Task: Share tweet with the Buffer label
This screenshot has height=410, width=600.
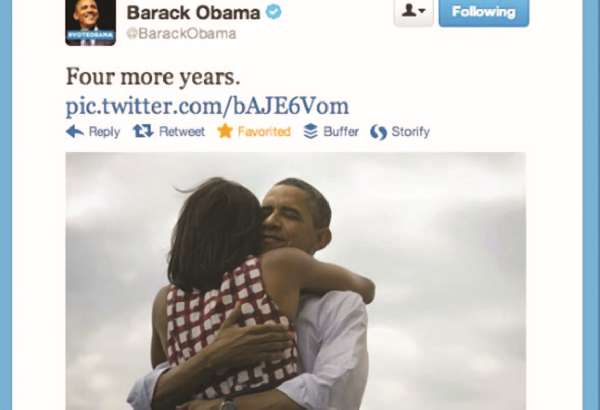Action: [x=341, y=132]
